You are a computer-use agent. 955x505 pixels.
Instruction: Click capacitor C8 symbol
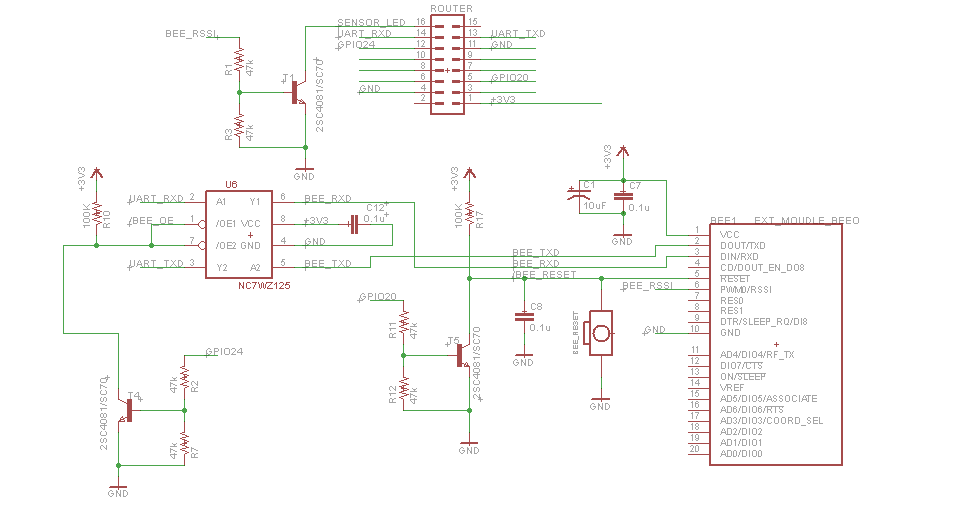pyautogui.click(x=524, y=317)
